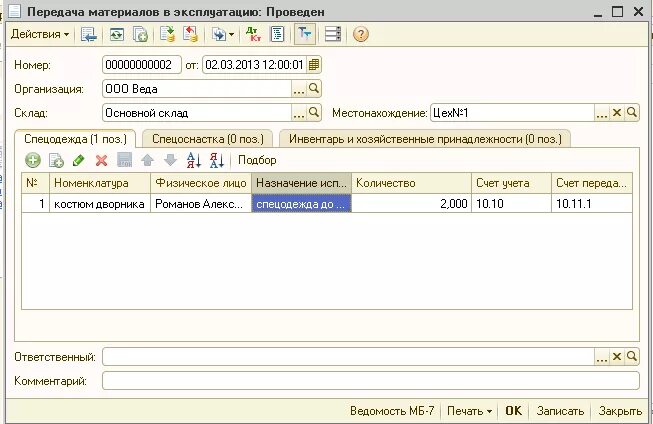Delete the row with the red X icon
The image size is (653, 424).
(101, 160)
